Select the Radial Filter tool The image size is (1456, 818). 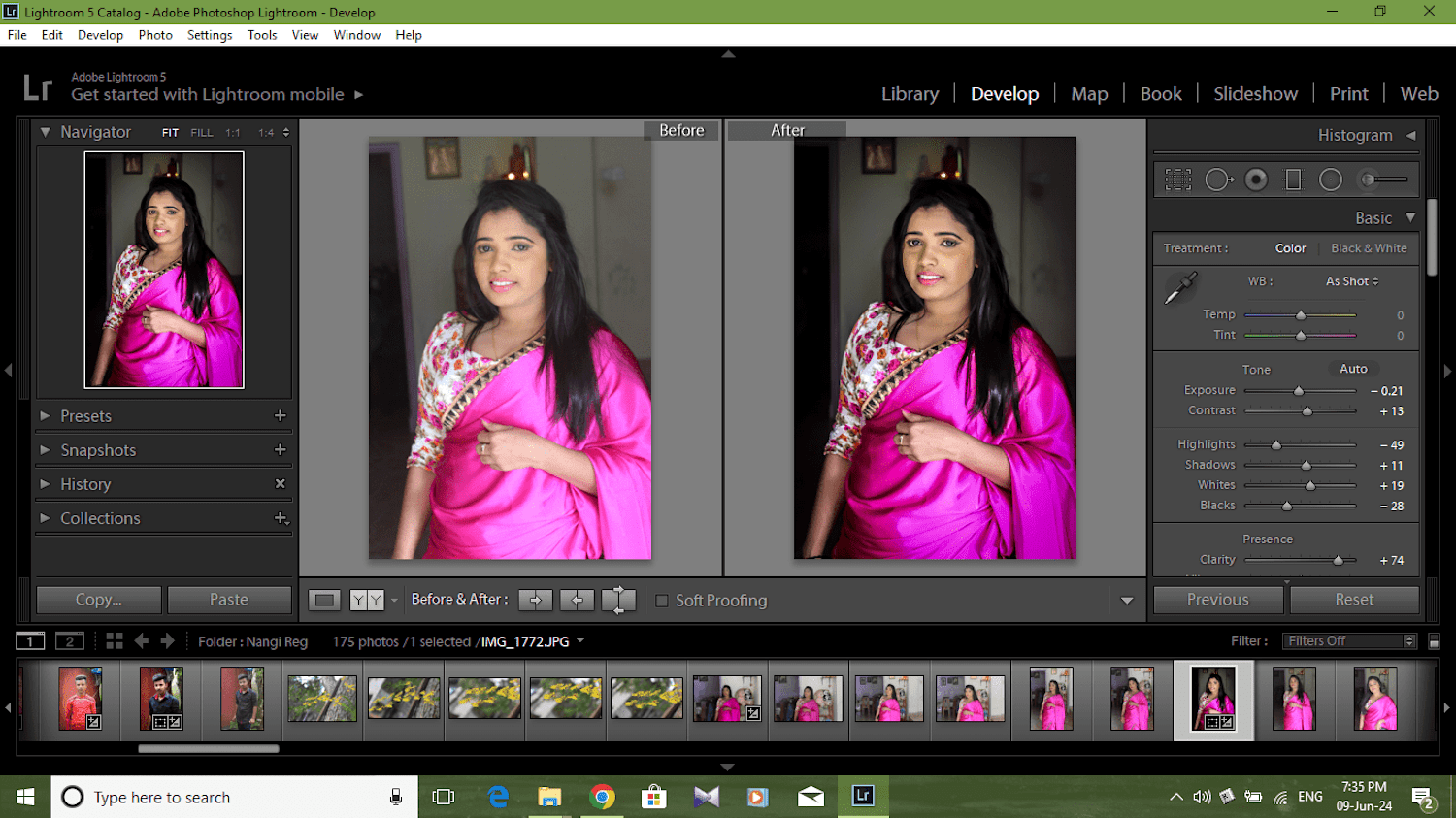[1331, 180]
